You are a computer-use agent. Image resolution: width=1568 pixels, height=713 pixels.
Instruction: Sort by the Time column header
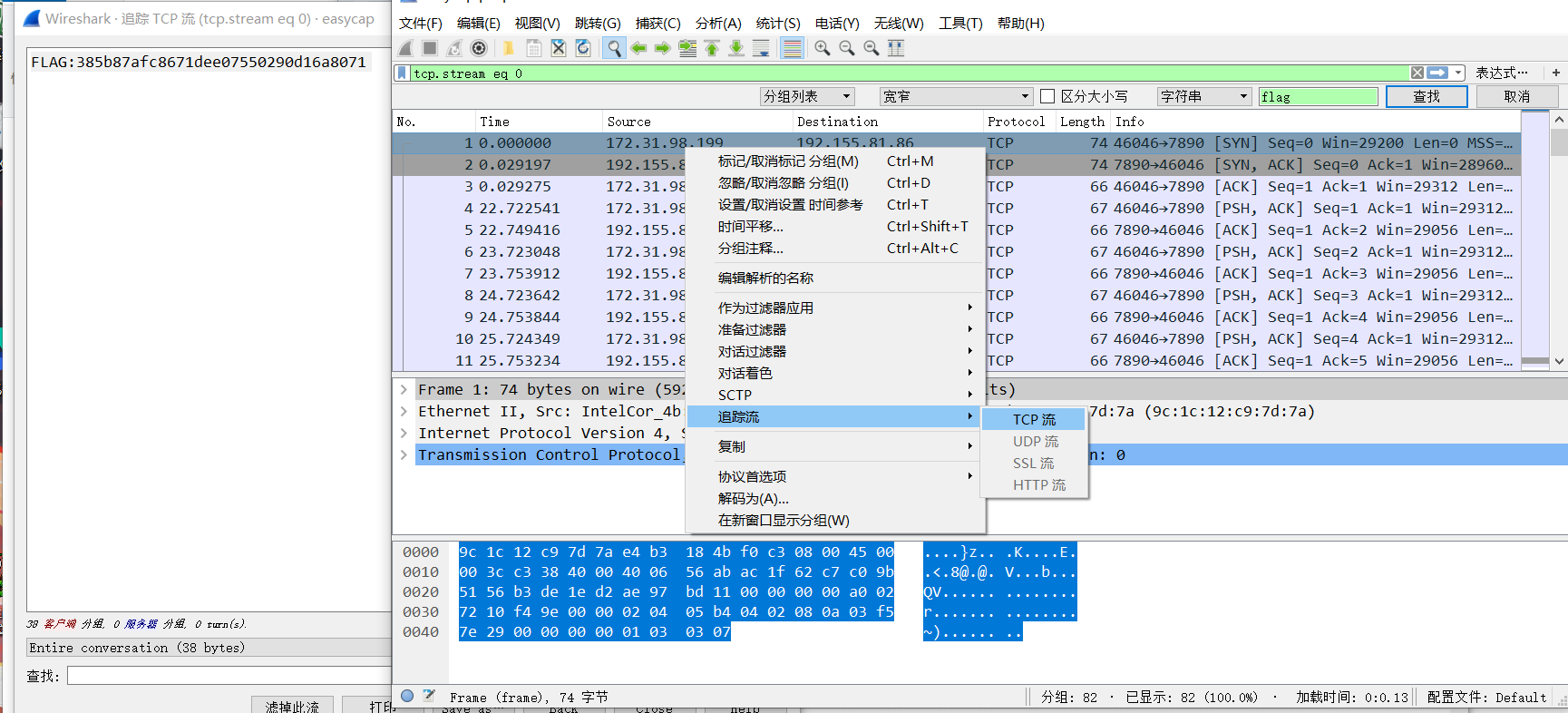539,122
